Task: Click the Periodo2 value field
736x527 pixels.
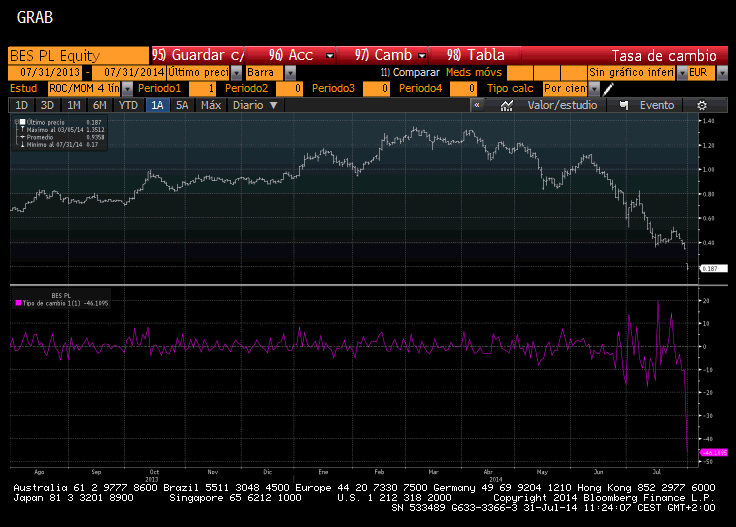Action: coord(289,89)
